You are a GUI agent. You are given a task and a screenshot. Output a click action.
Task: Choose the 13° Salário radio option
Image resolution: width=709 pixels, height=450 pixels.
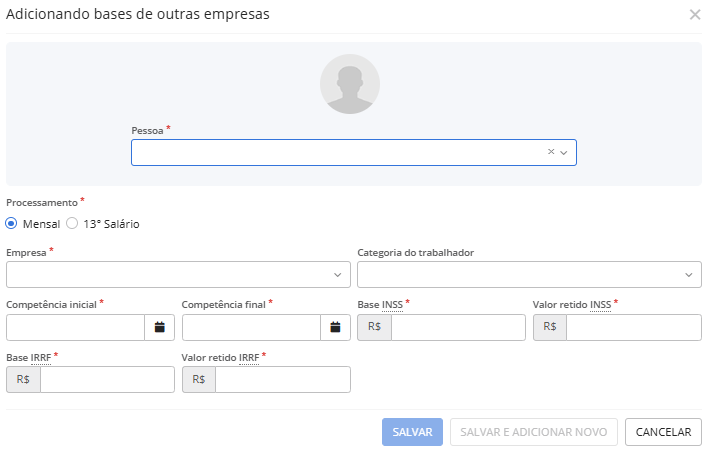point(72,224)
